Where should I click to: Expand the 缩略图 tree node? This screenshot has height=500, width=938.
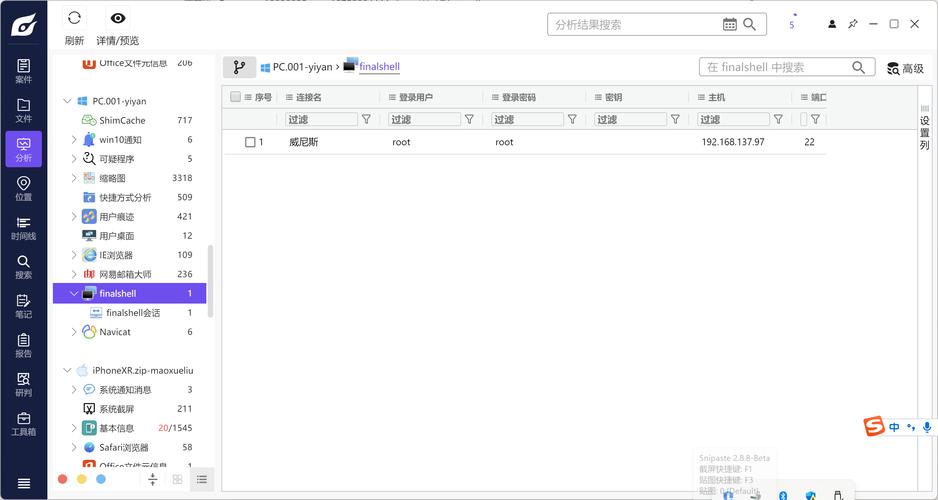coord(74,178)
